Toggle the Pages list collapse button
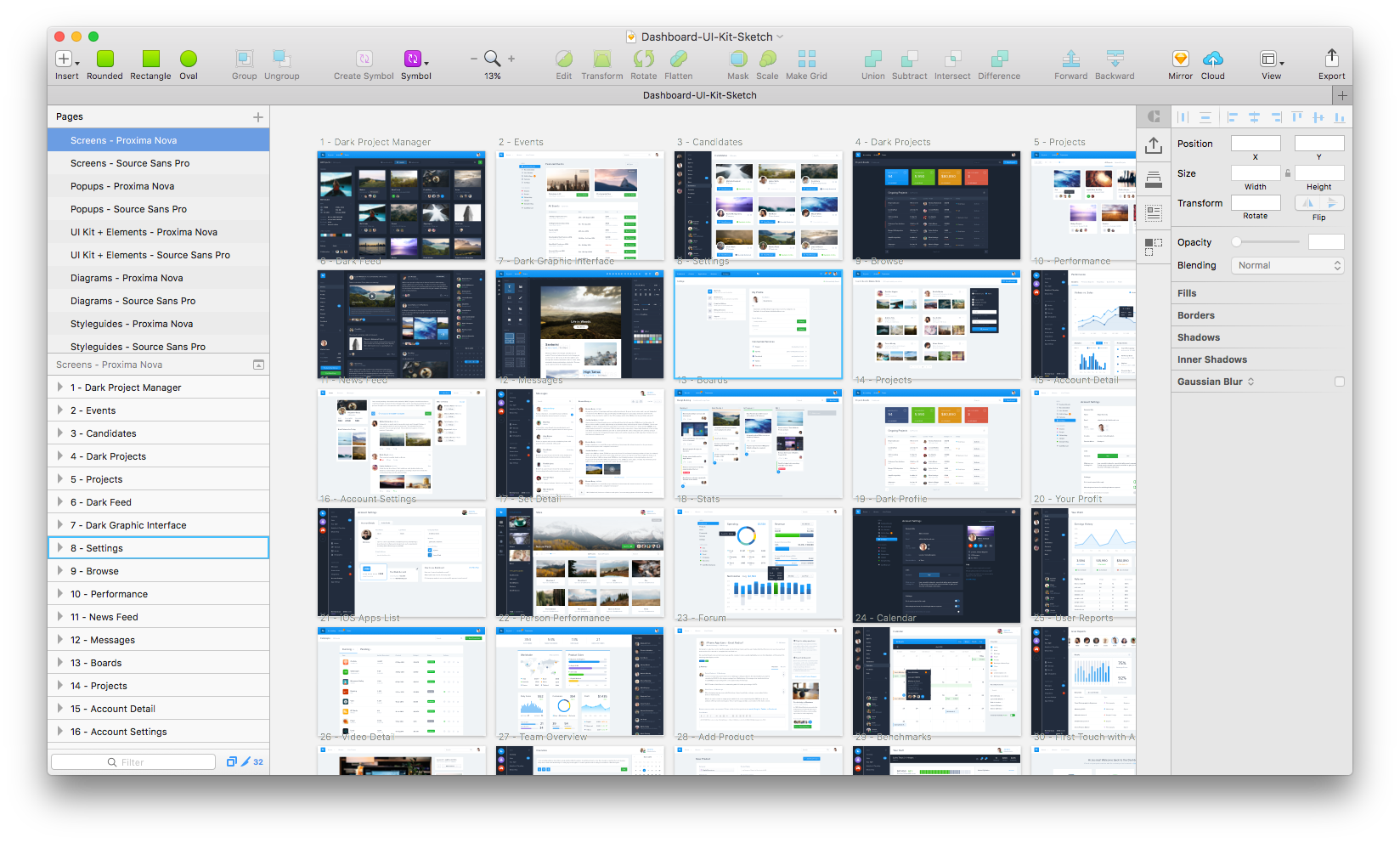The width and height of the screenshot is (1400, 843). tap(259, 365)
